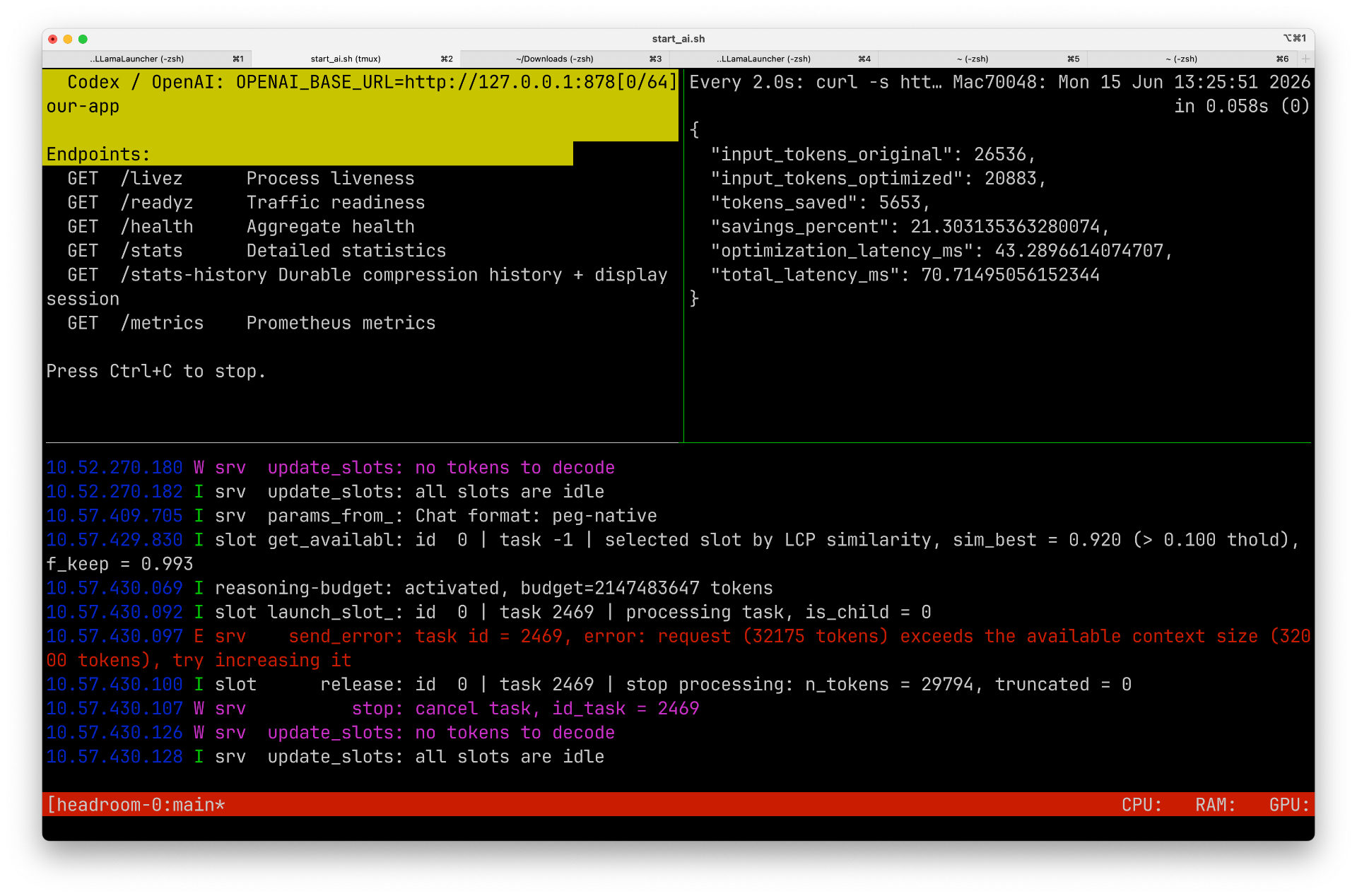1357x896 pixels.
Task: Open the ~/Downloads (-zsh) tab
Action: (565, 59)
